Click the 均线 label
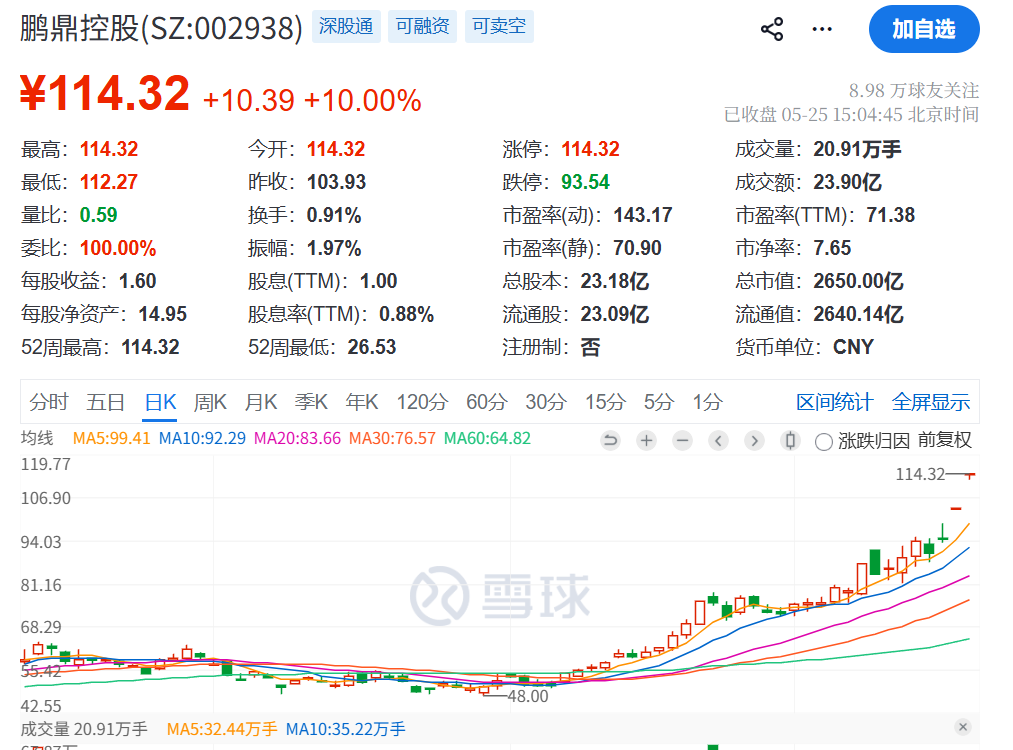The width and height of the screenshot is (1013, 750). [37, 438]
